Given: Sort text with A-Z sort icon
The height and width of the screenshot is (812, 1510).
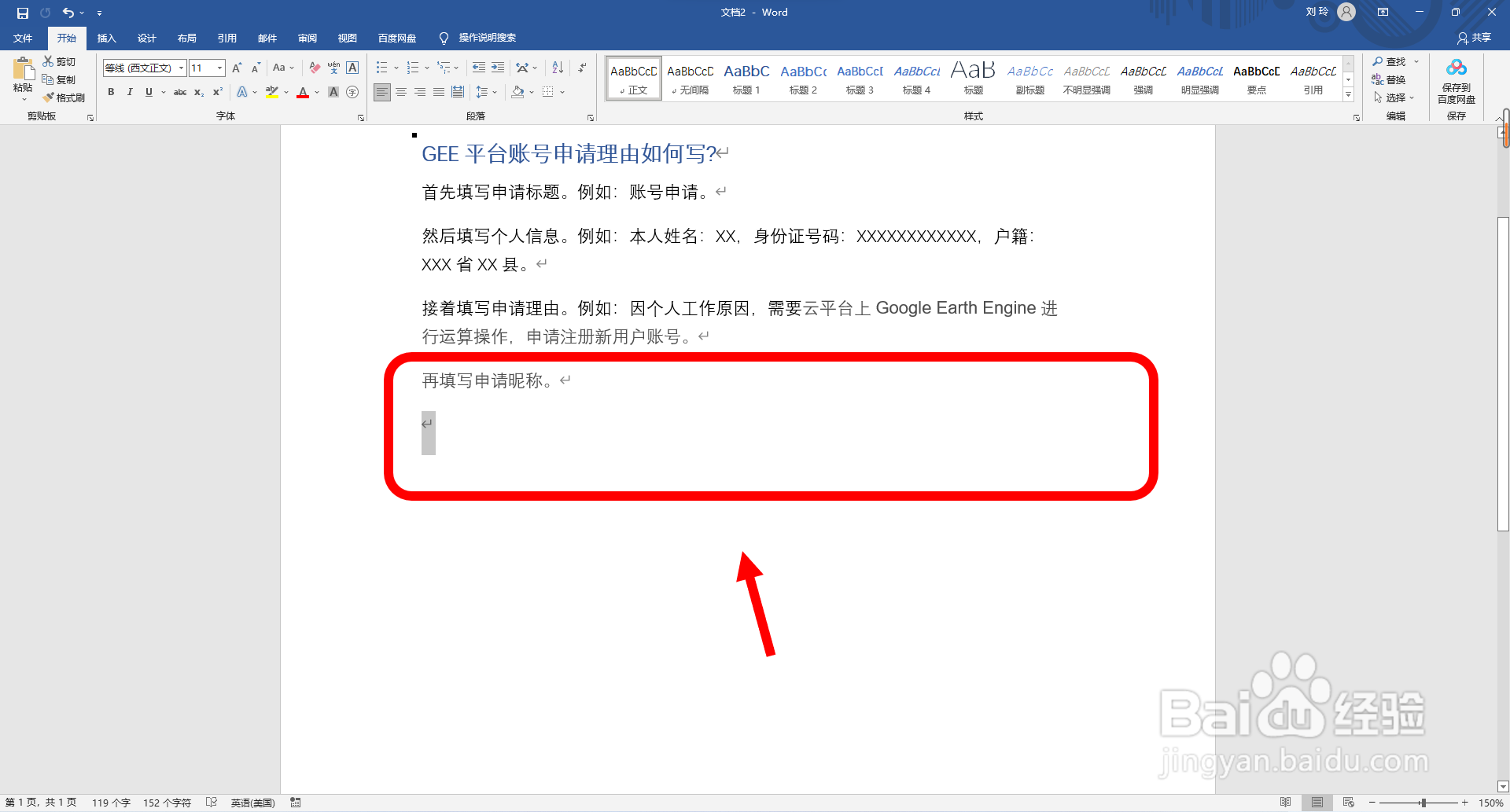Looking at the screenshot, I should tap(558, 68).
